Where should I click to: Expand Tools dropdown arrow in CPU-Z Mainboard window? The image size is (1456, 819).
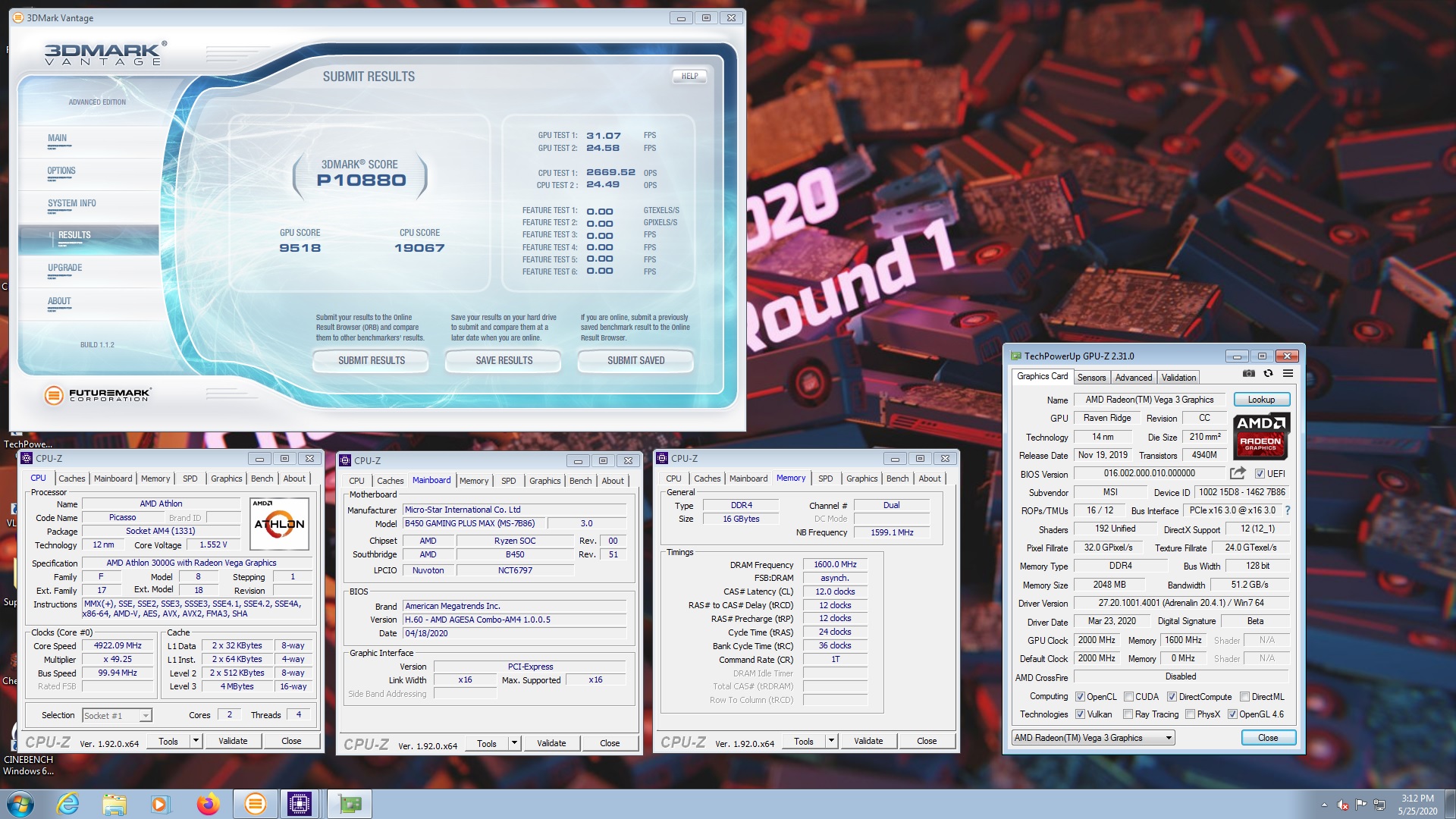coord(514,743)
